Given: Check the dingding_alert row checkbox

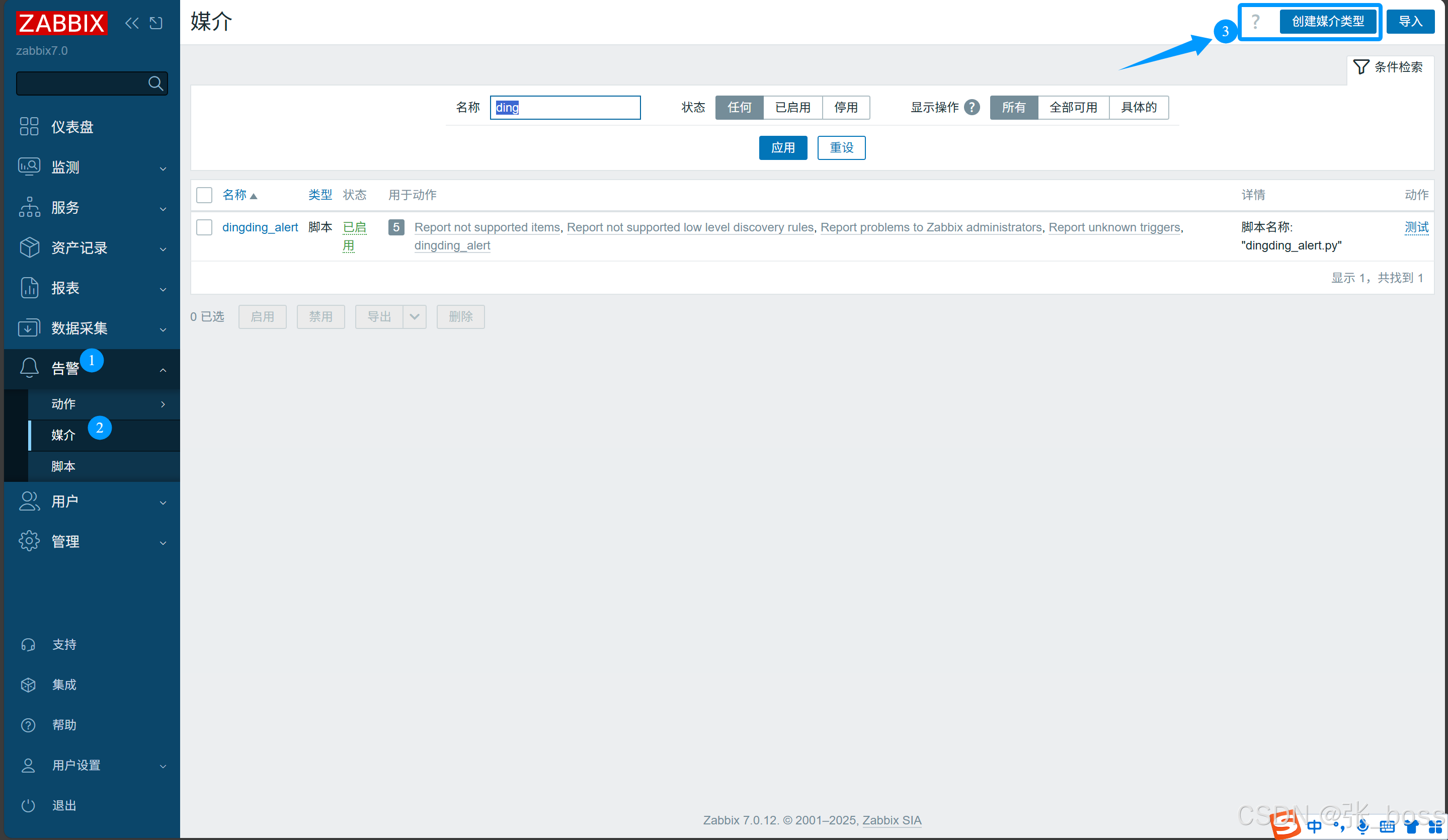Looking at the screenshot, I should (x=204, y=227).
